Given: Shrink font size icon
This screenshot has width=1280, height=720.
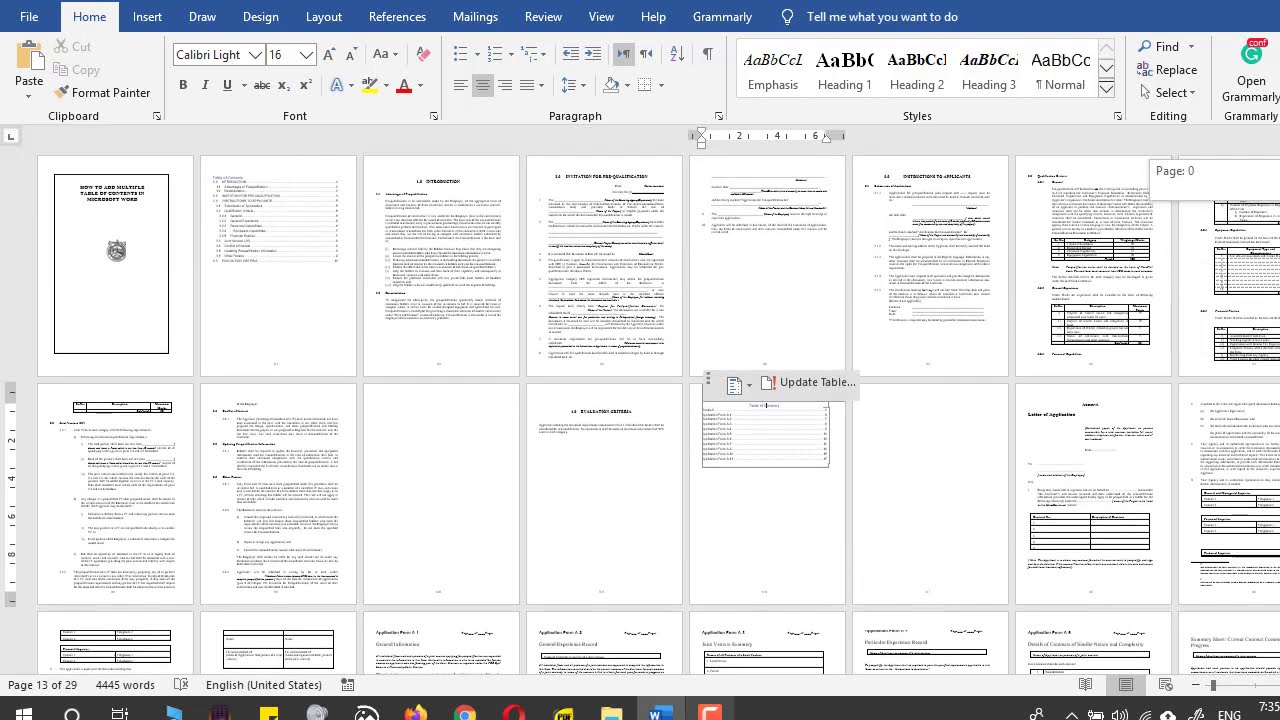Looking at the screenshot, I should coord(353,55).
